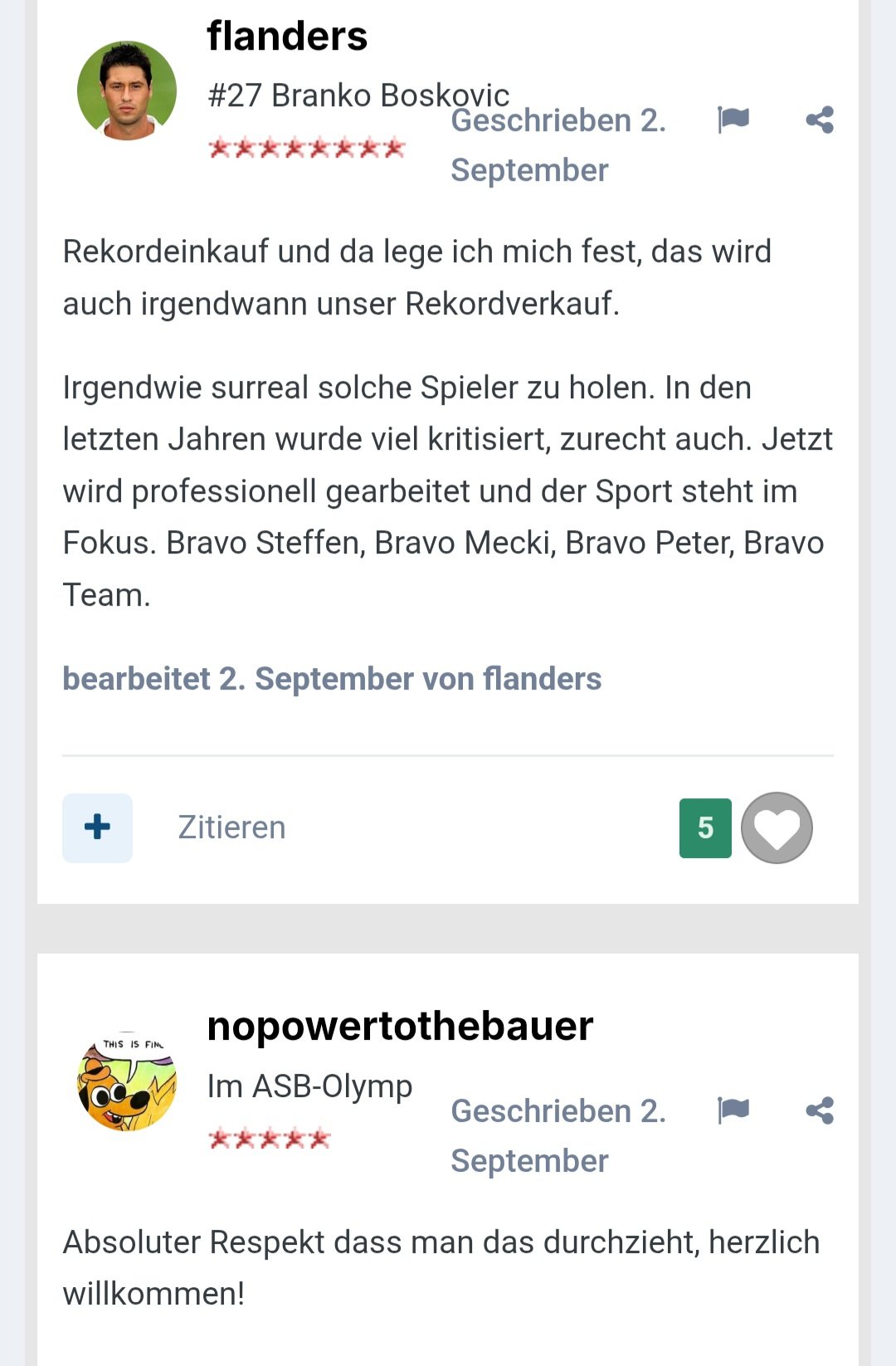Open flanders' profile avatar
The width and height of the screenshot is (896, 1366).
point(127,90)
